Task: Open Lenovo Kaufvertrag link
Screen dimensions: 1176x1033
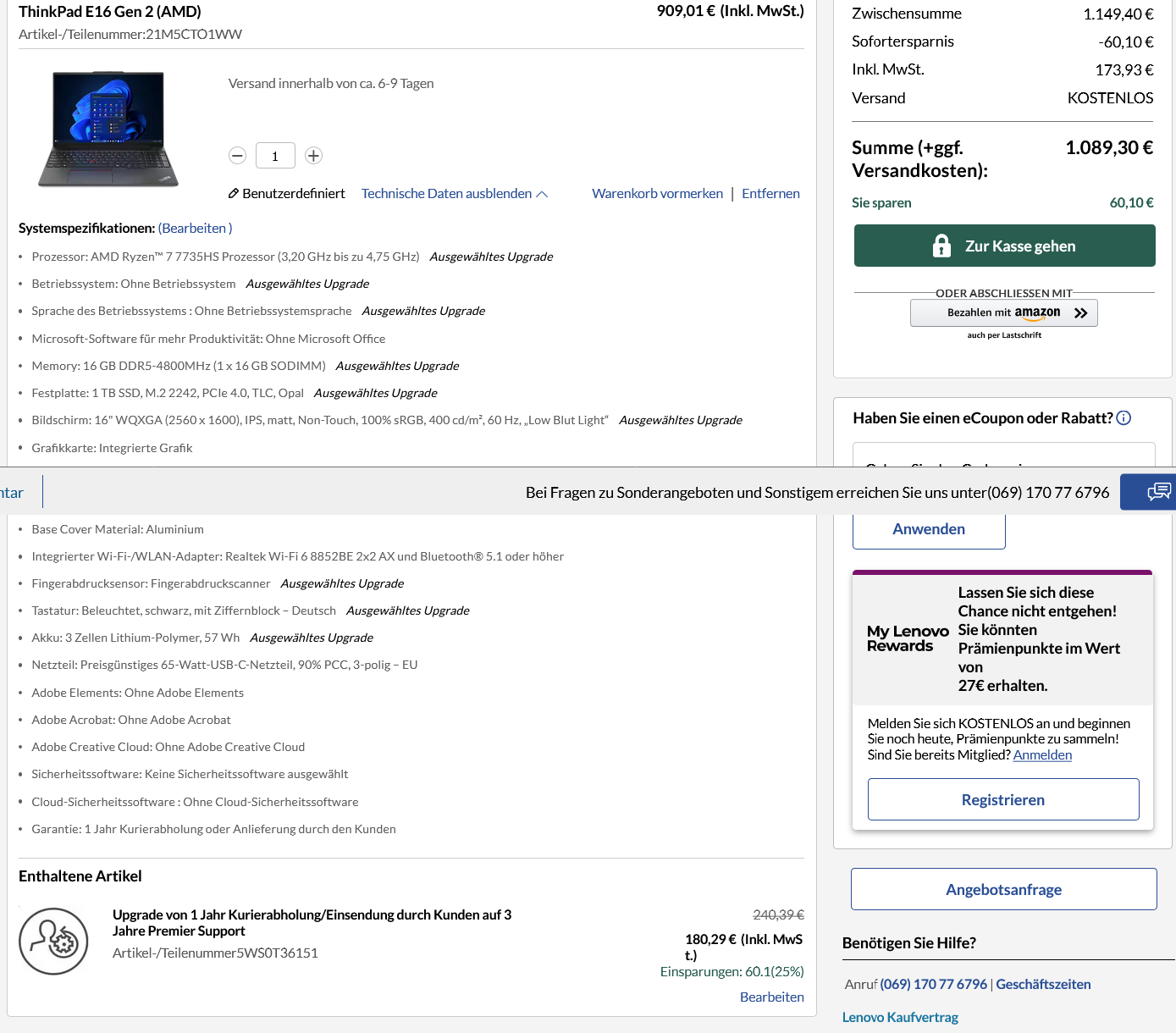Action: click(900, 1018)
